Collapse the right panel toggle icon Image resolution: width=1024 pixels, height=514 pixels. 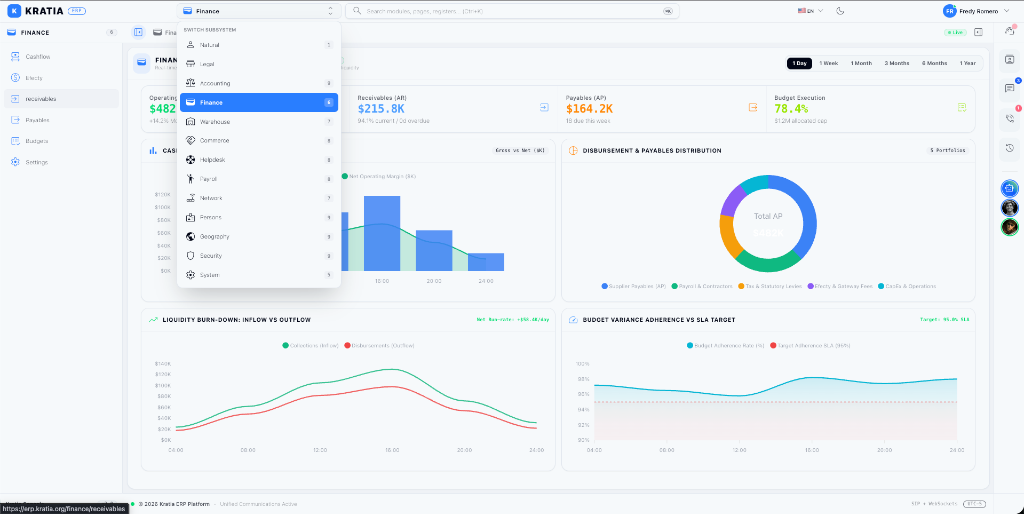pos(978,32)
